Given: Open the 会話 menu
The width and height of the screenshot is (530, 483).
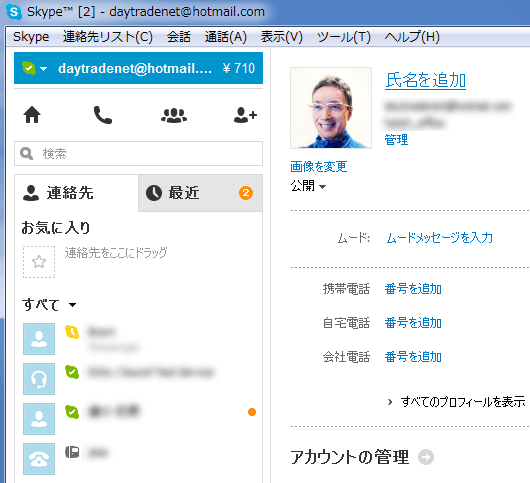Looking at the screenshot, I should (x=179, y=37).
